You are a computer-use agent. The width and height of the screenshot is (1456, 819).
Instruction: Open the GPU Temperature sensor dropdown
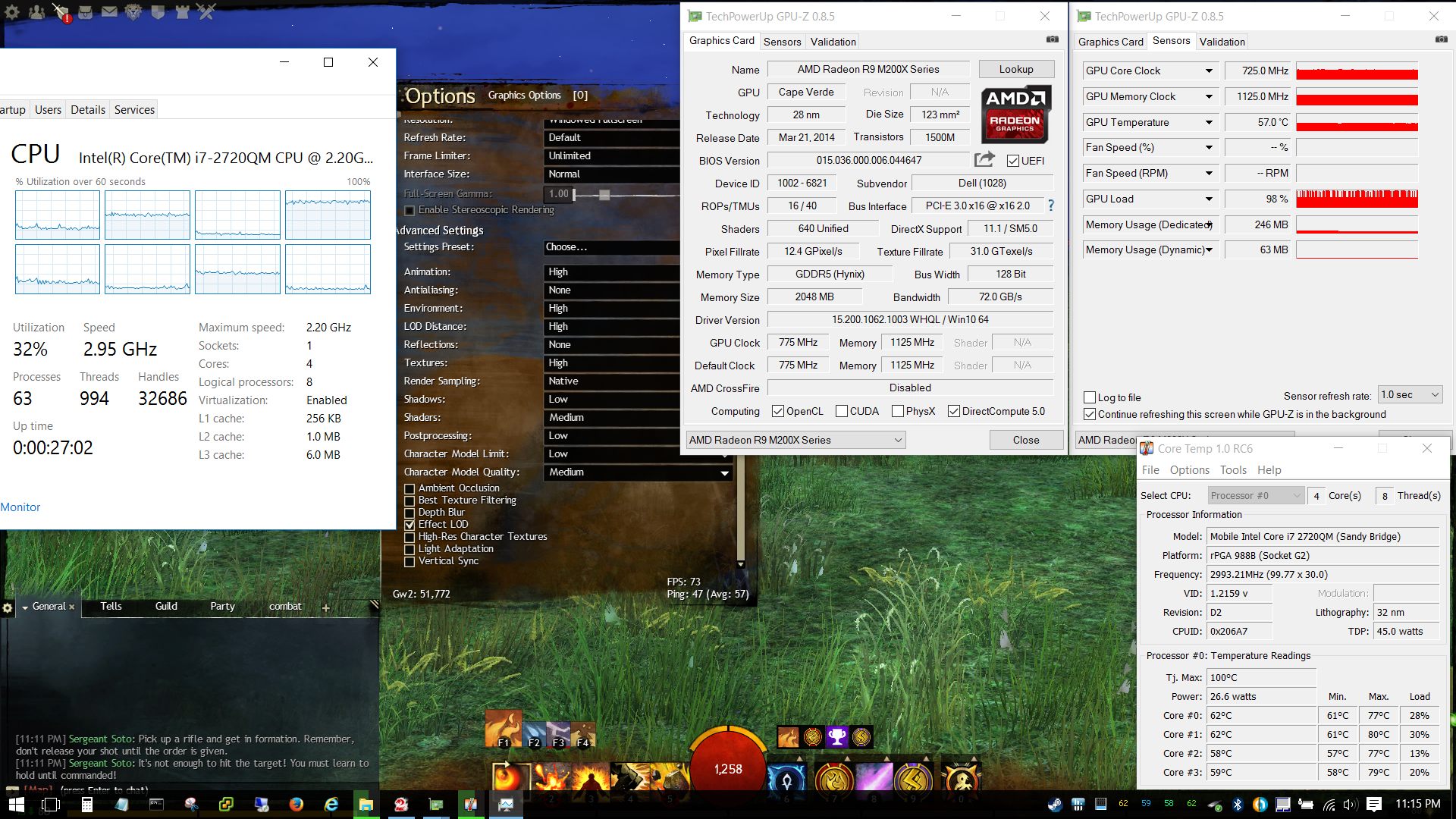(x=1209, y=122)
